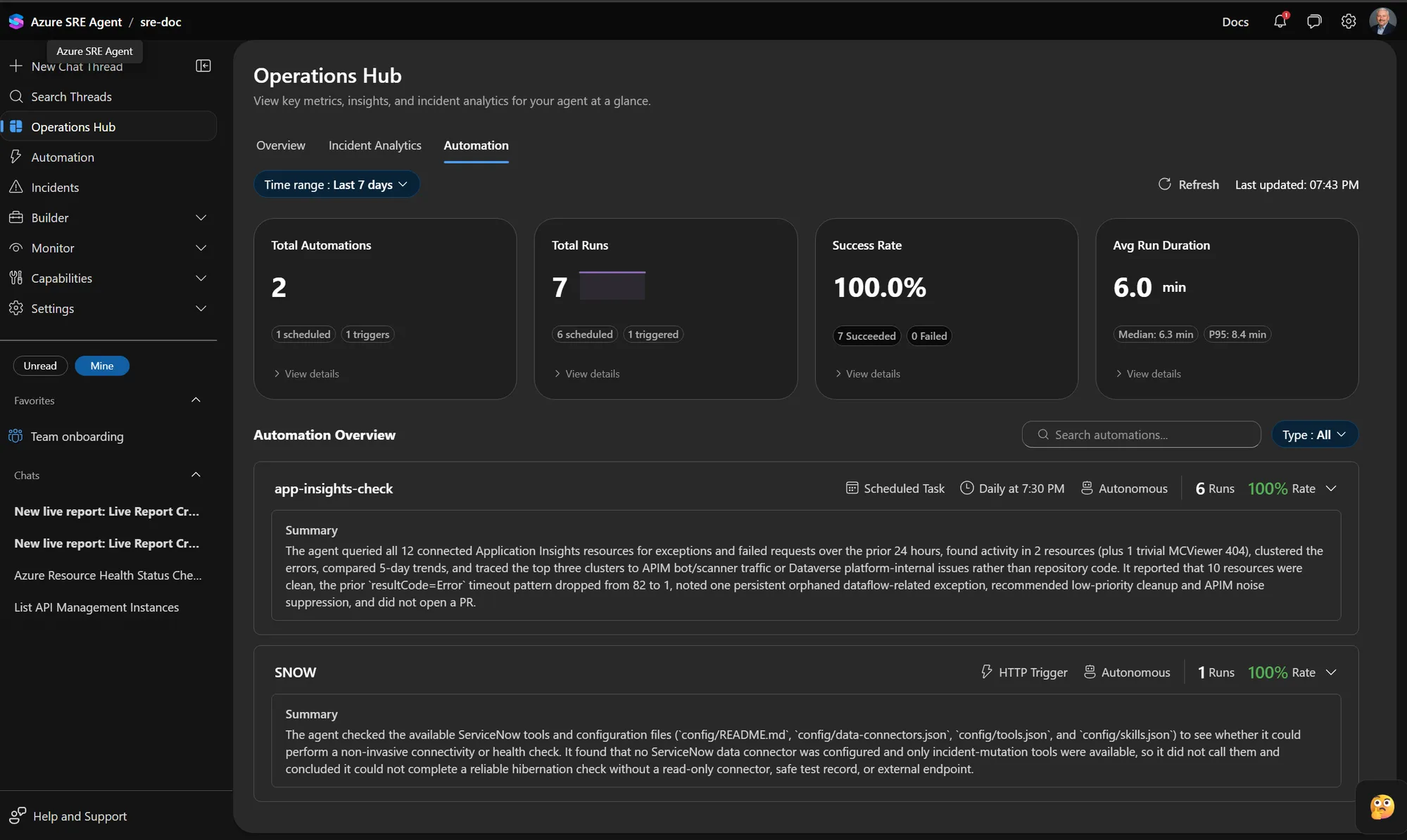Click the Refresh button
Viewport: 1407px width, 840px height.
tap(1189, 184)
